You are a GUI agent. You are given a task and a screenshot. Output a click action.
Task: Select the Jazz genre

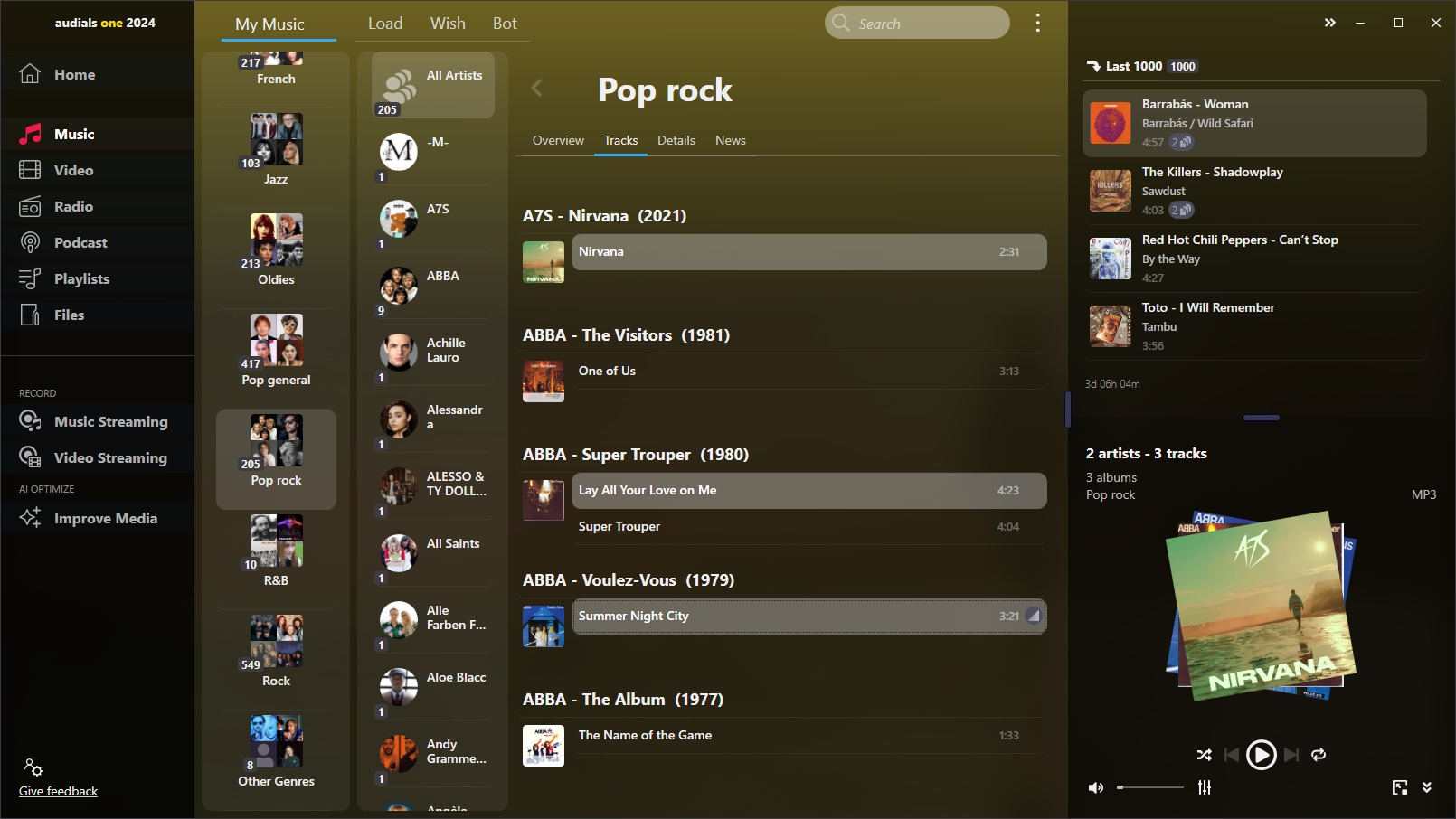[276, 150]
